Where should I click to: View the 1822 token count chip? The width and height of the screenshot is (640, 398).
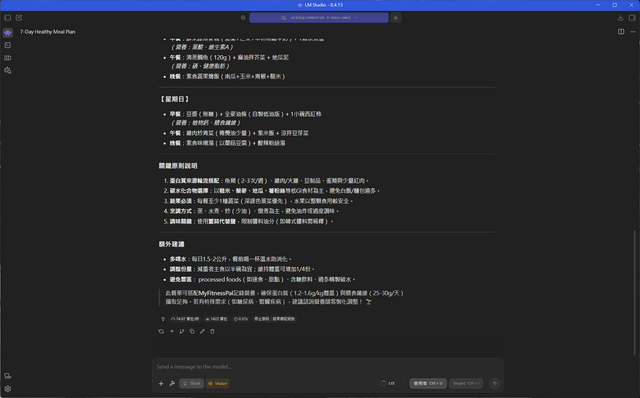point(217,319)
